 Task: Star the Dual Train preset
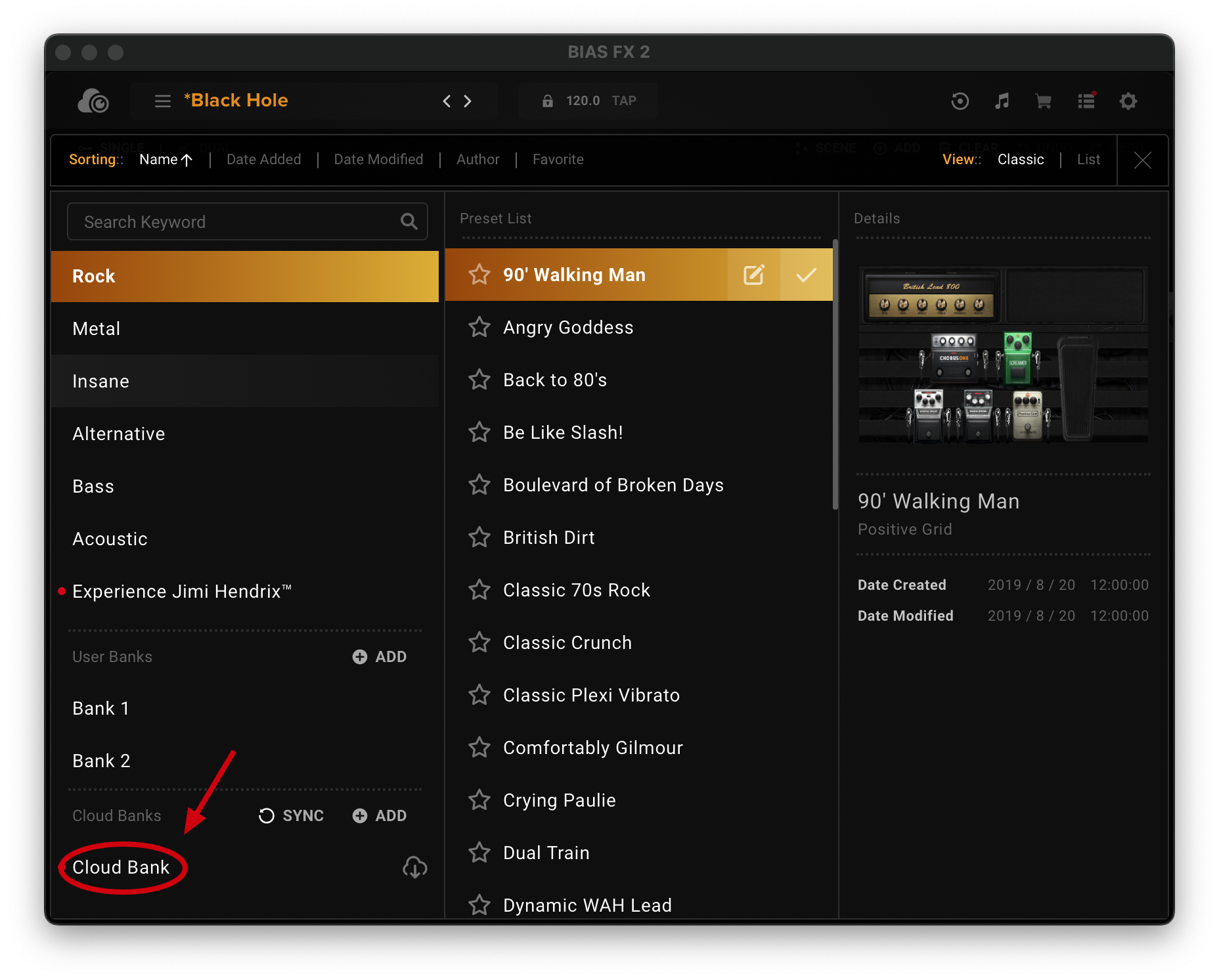coord(479,853)
